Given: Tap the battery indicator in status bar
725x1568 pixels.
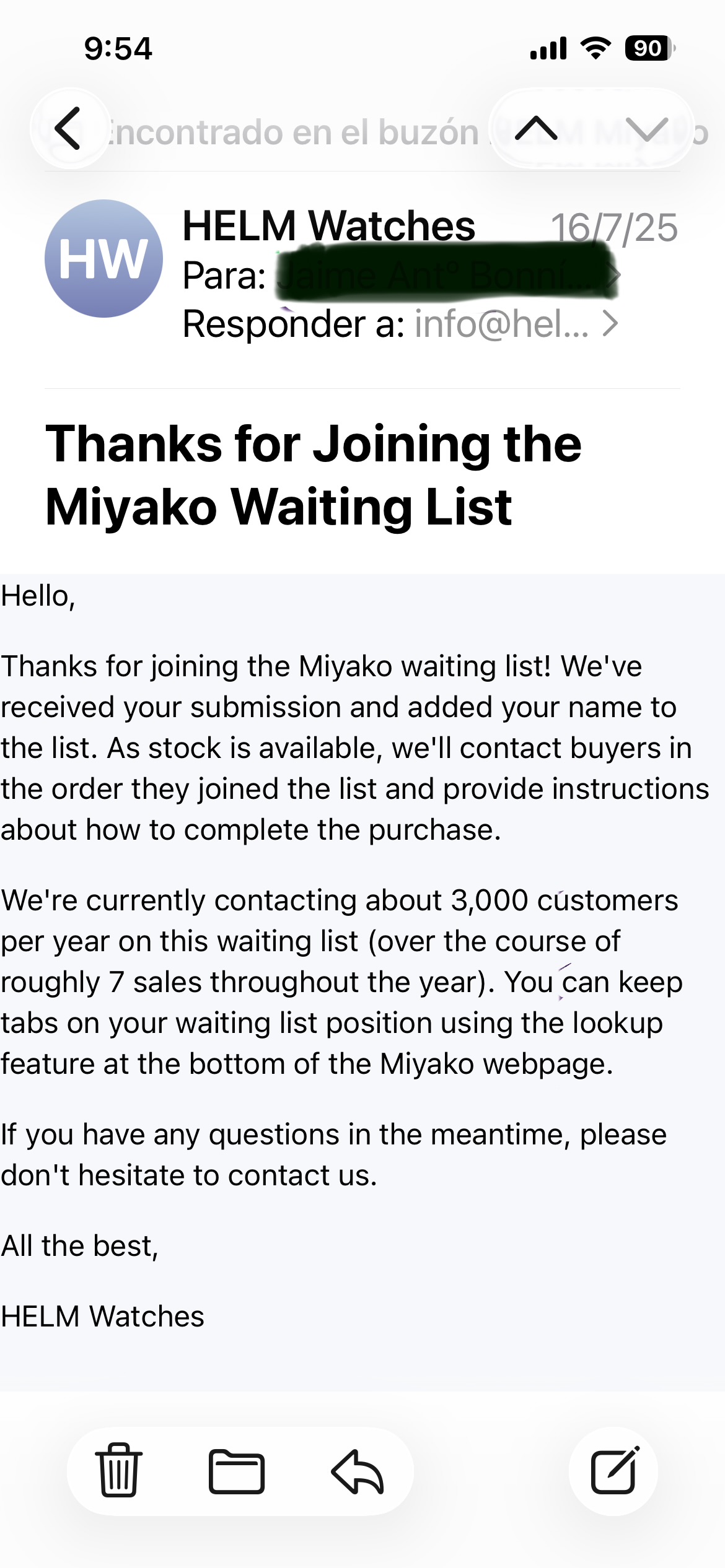Looking at the screenshot, I should [649, 48].
